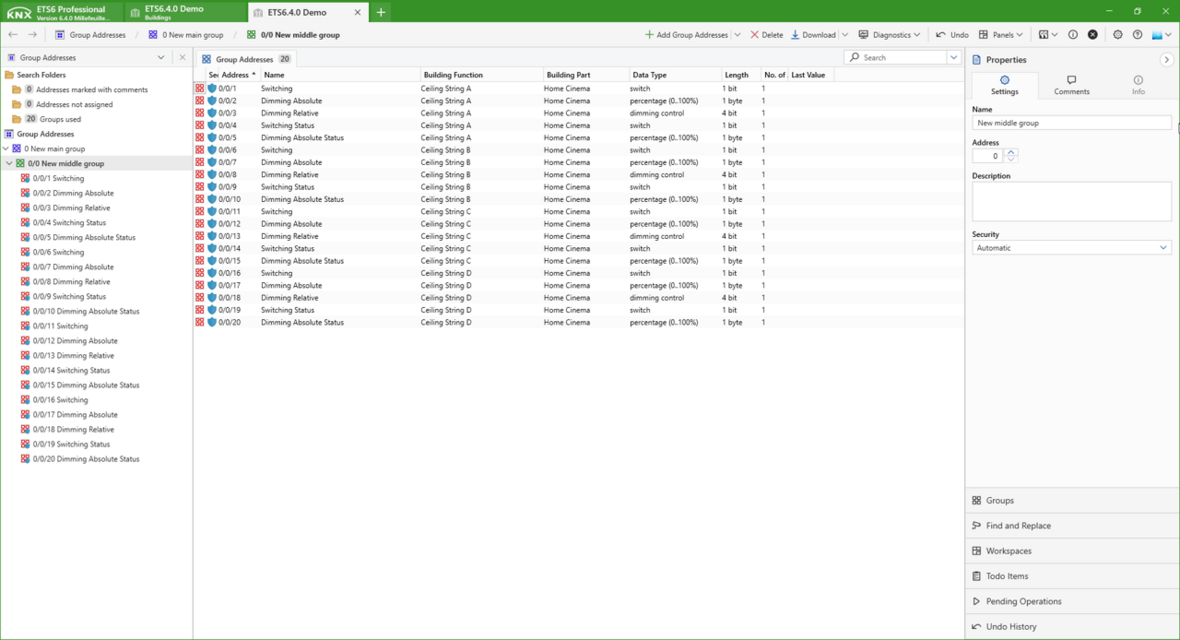Open the Panels dropdown menu
The width and height of the screenshot is (1180, 640).
[x=1001, y=35]
